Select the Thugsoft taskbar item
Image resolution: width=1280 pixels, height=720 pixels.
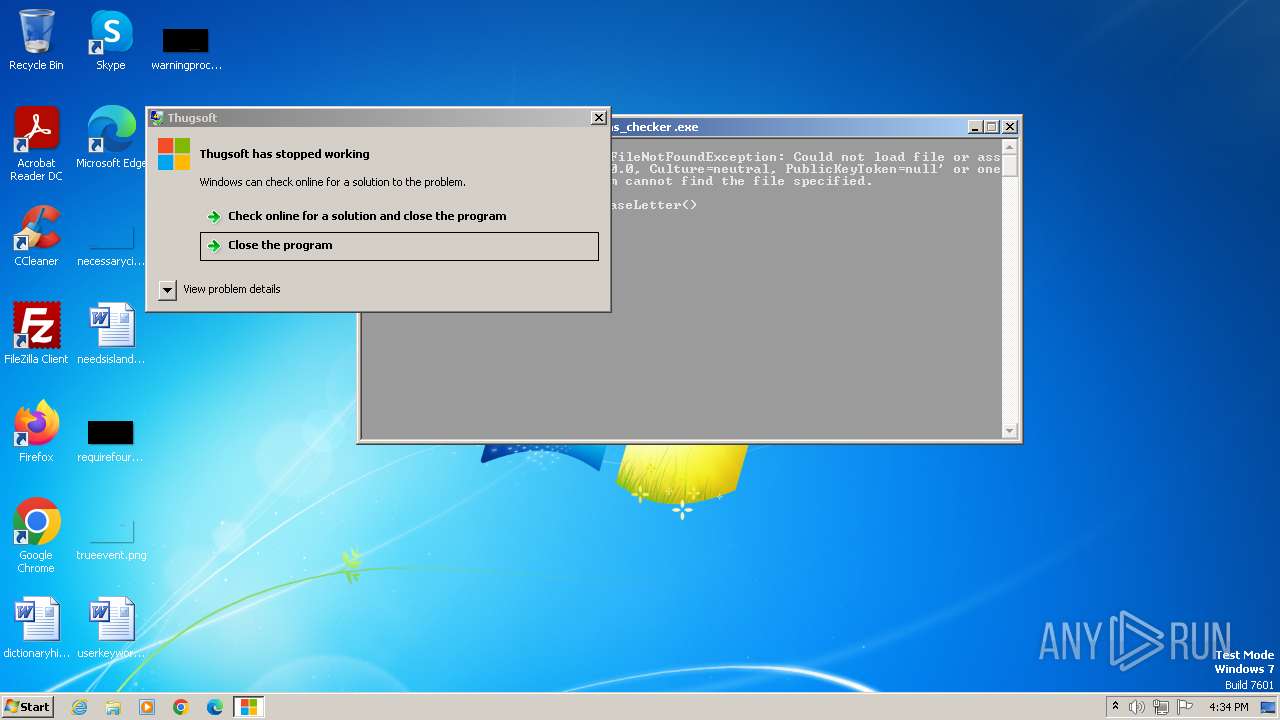tap(249, 707)
